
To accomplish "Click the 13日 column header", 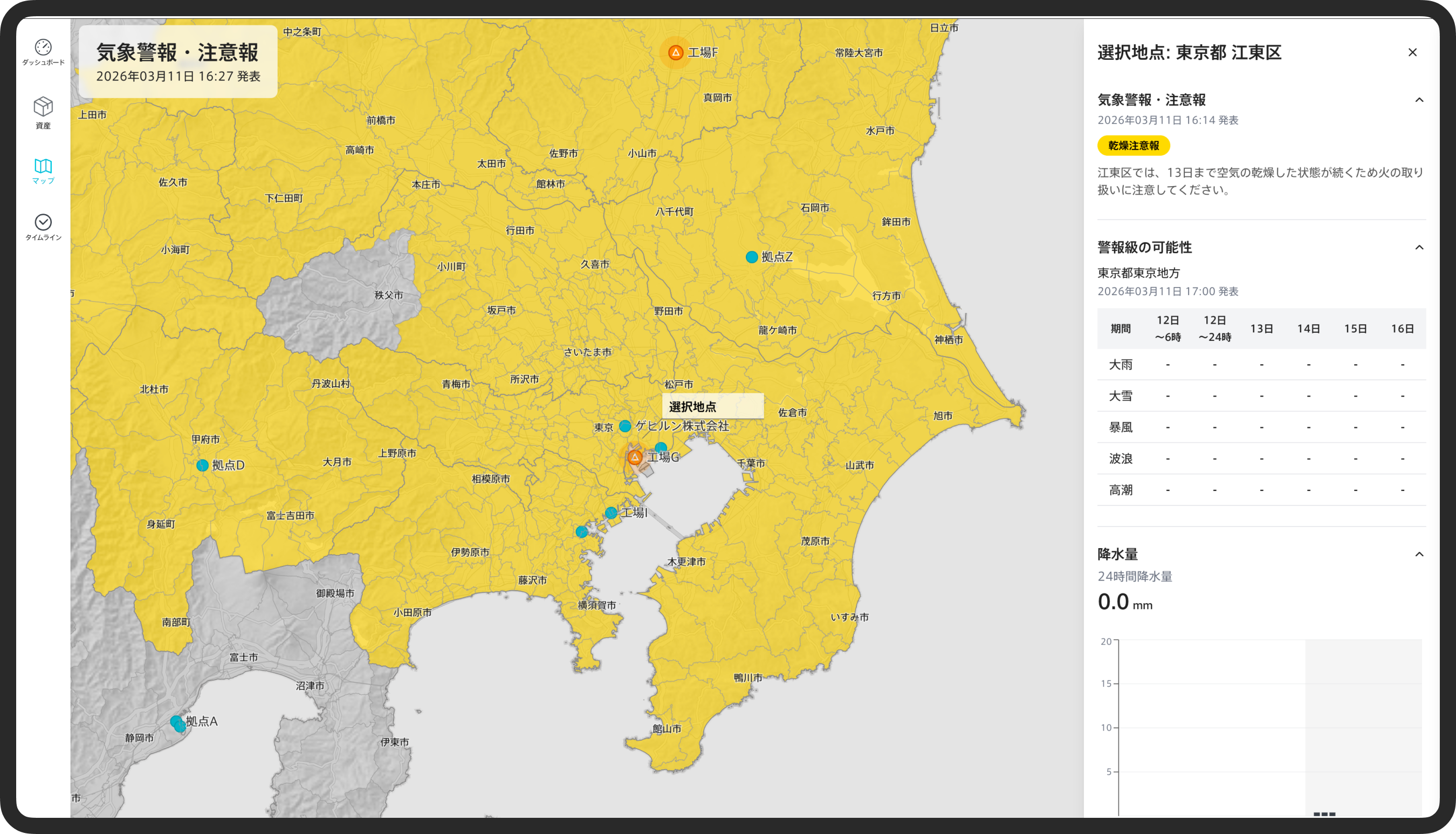I will tap(1261, 329).
